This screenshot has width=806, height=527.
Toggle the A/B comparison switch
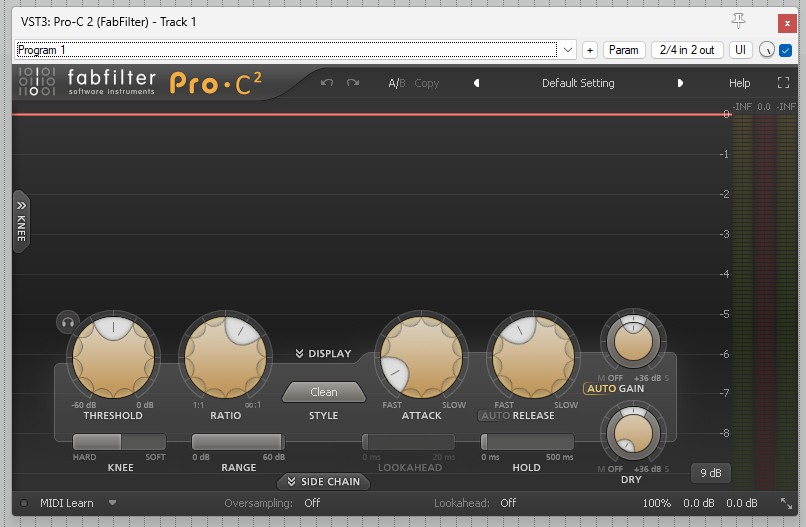click(397, 83)
